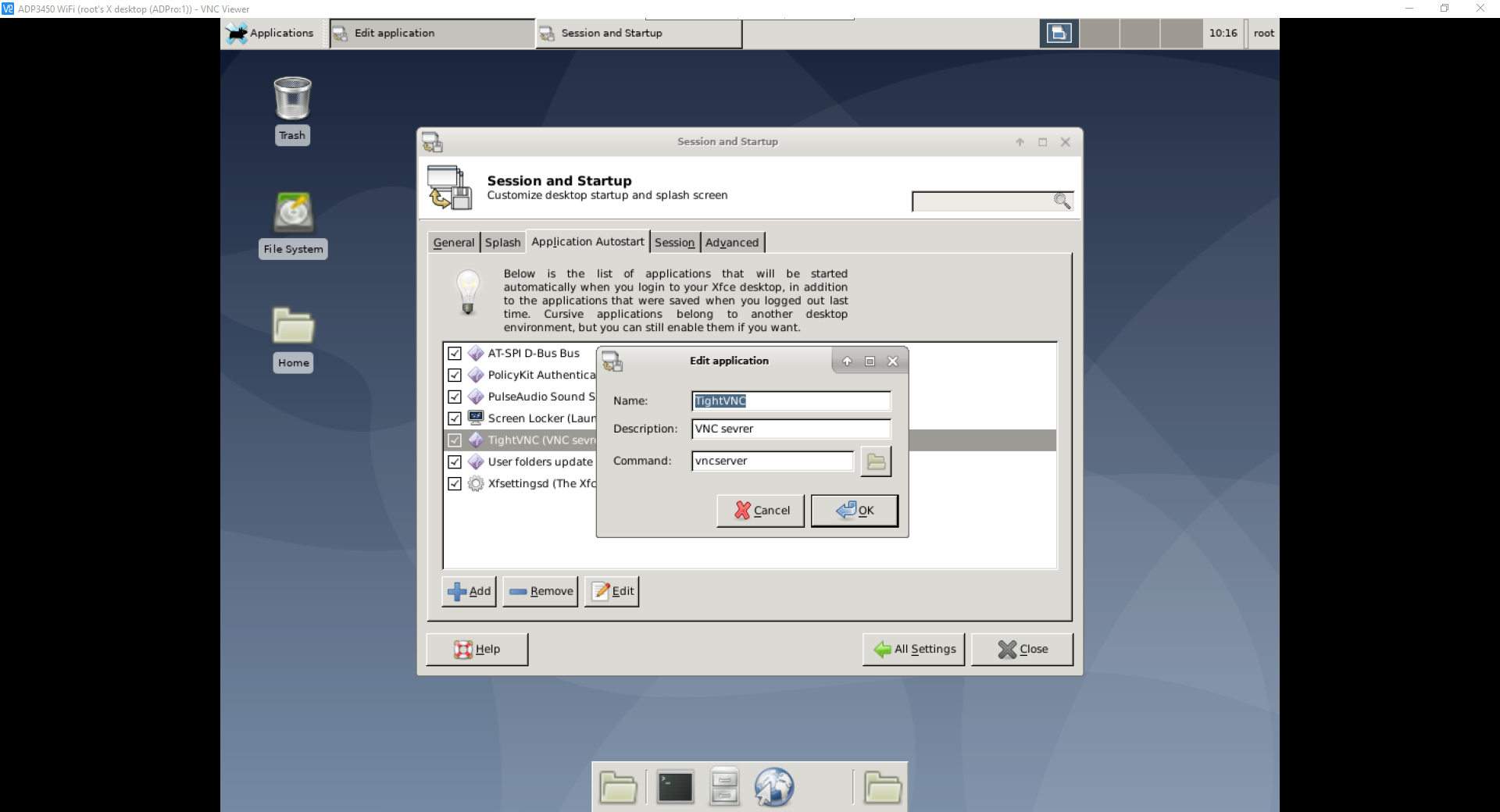Remove the selected autostart entry
The height and width of the screenshot is (812, 1500).
pyautogui.click(x=541, y=592)
